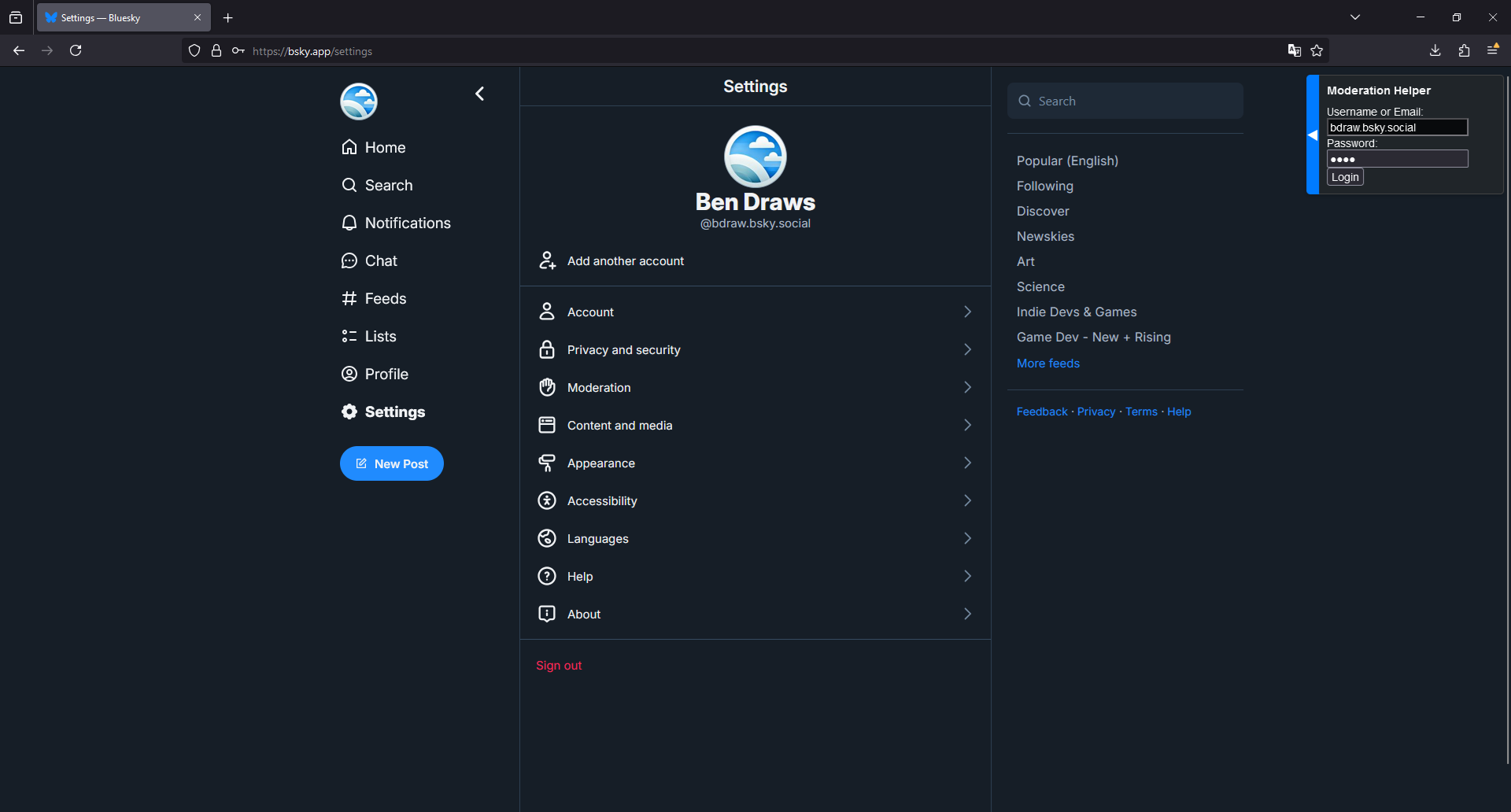Open the Newskies feed

(1045, 236)
